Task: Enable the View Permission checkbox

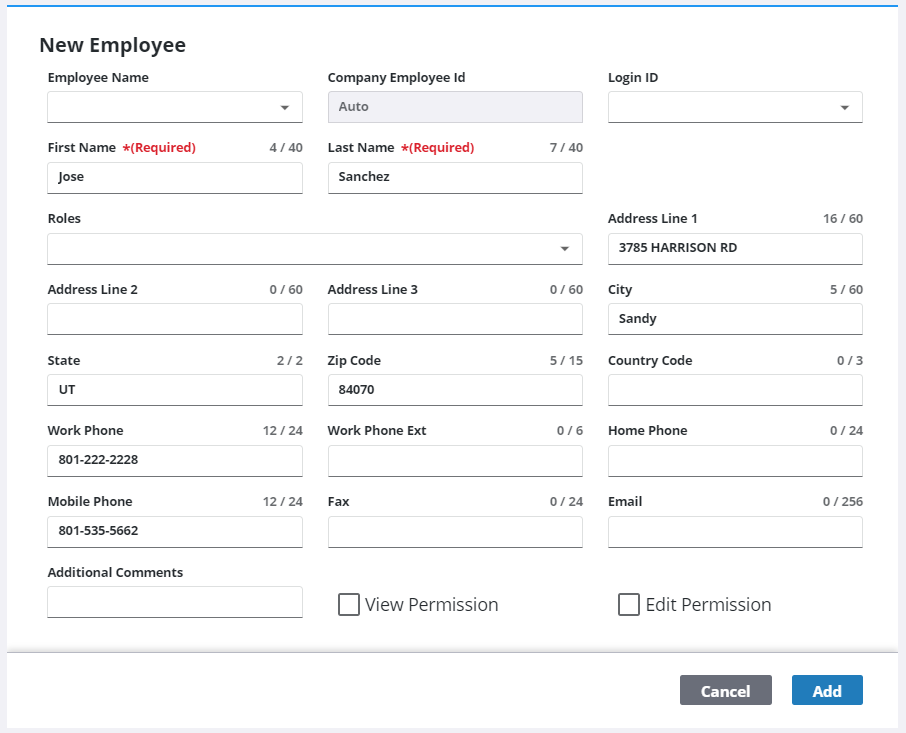Action: point(349,605)
